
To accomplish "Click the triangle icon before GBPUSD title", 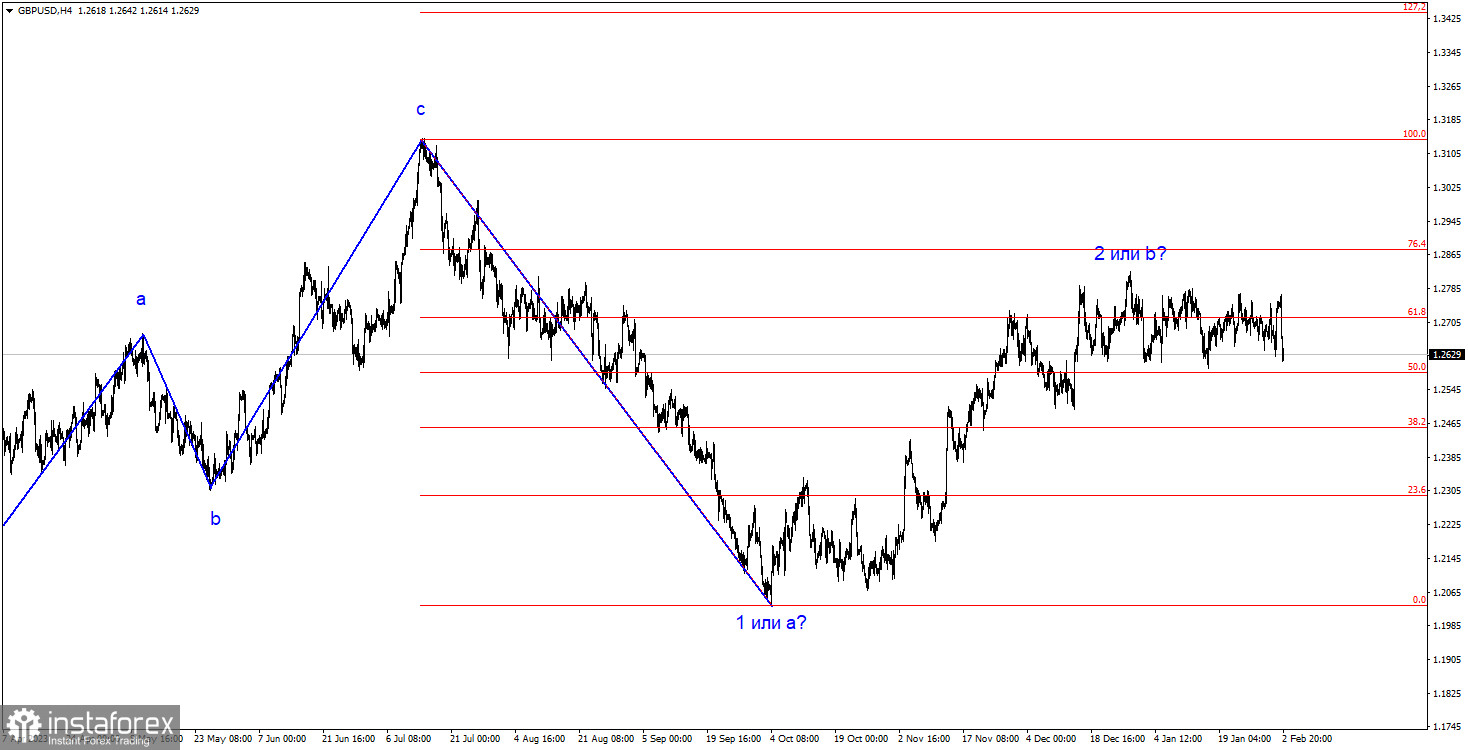I will coord(9,10).
